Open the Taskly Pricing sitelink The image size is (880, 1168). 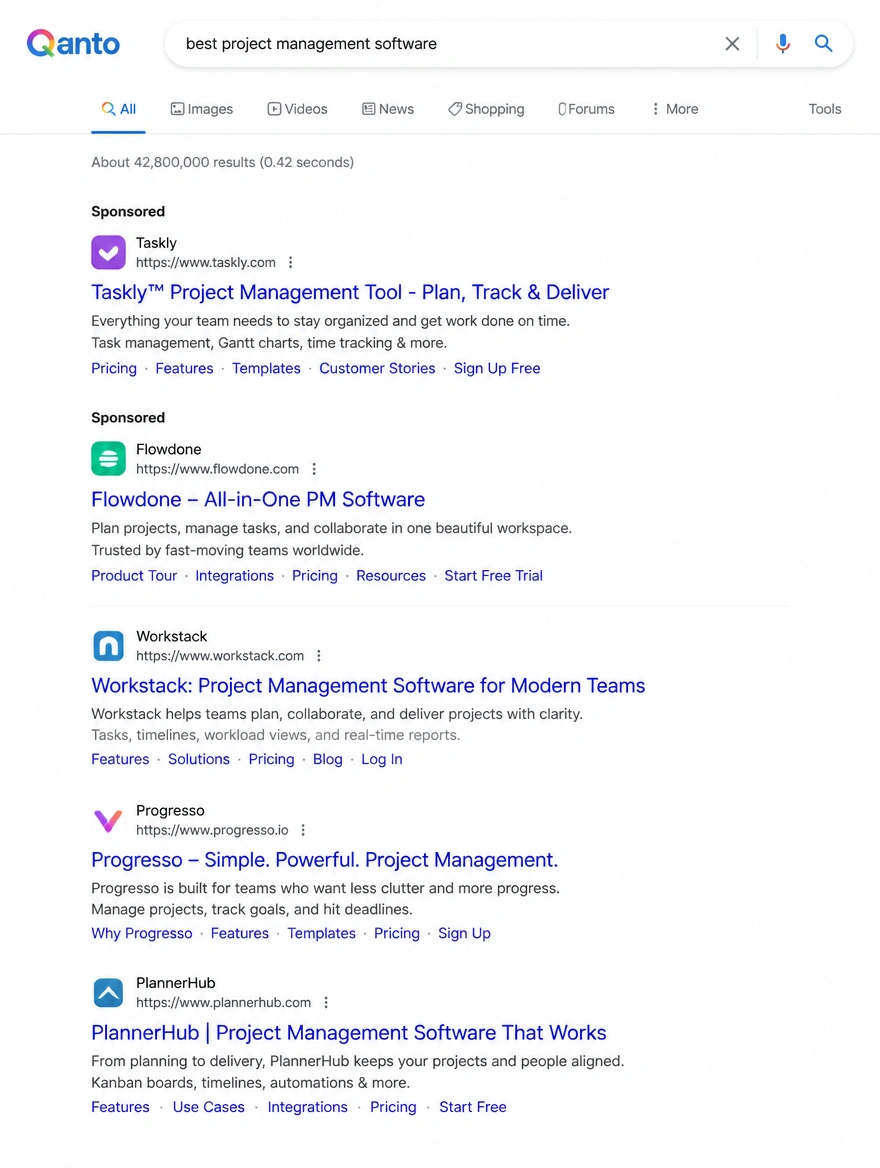click(114, 368)
